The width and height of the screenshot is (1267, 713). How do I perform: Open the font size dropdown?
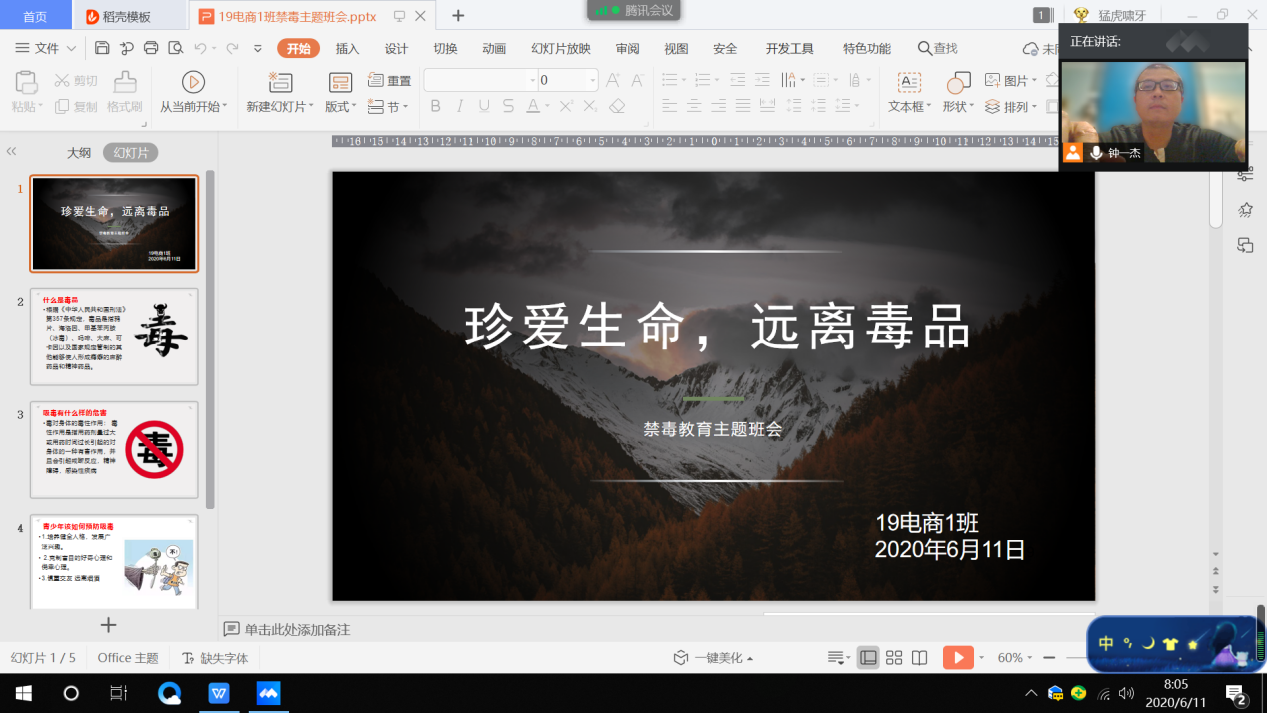coord(592,80)
